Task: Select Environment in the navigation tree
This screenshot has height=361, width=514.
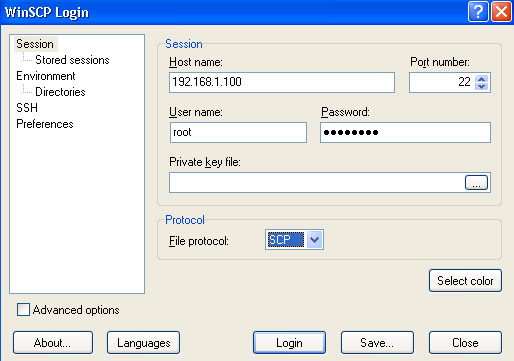Action: tap(46, 76)
